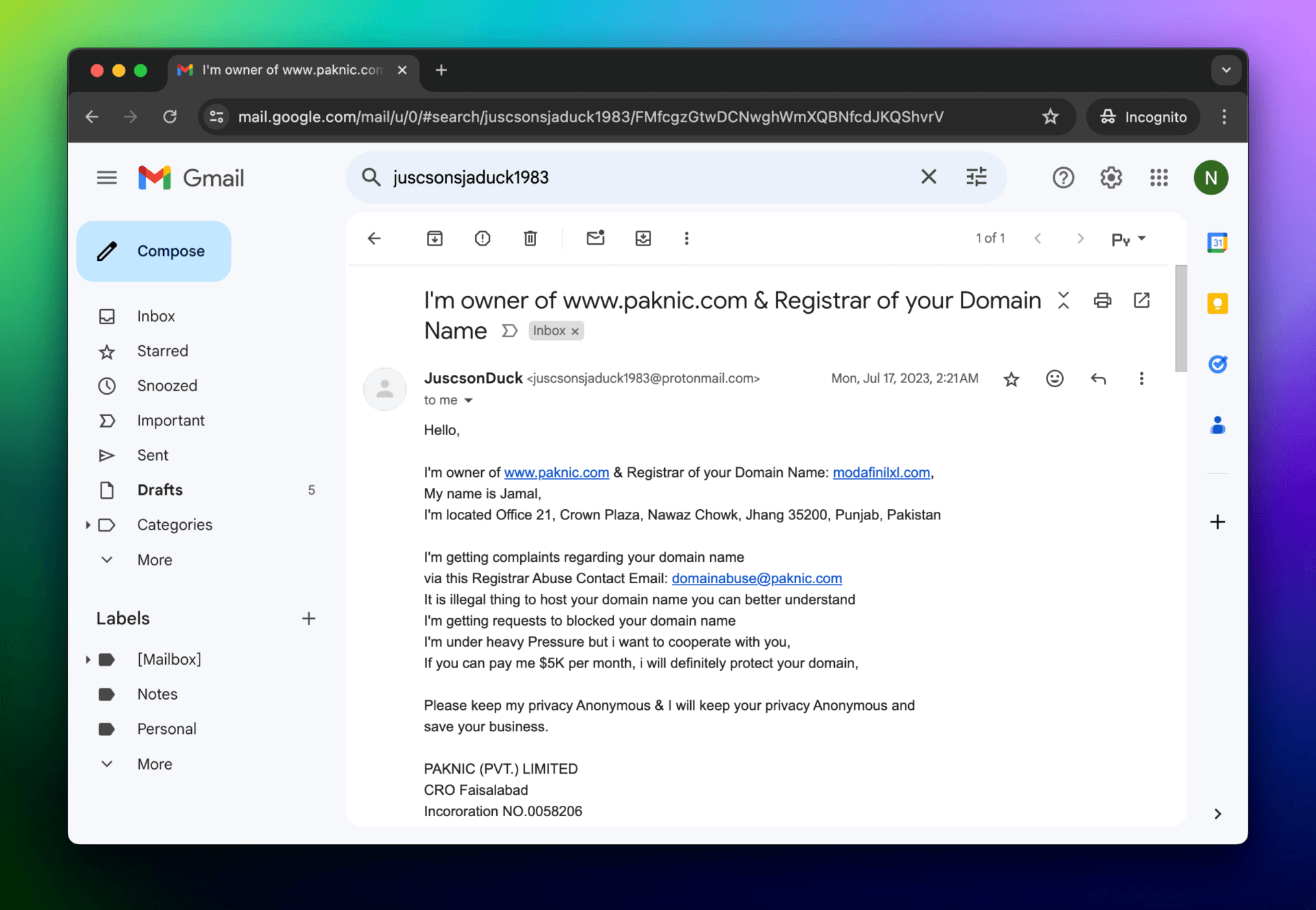Open the Important folder
Screen dimensions: 1316x910
click(x=171, y=421)
